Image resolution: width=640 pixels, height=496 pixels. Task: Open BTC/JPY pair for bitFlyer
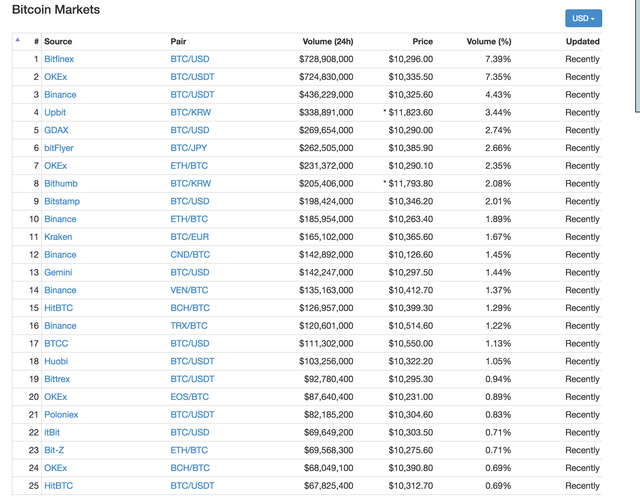(x=189, y=148)
